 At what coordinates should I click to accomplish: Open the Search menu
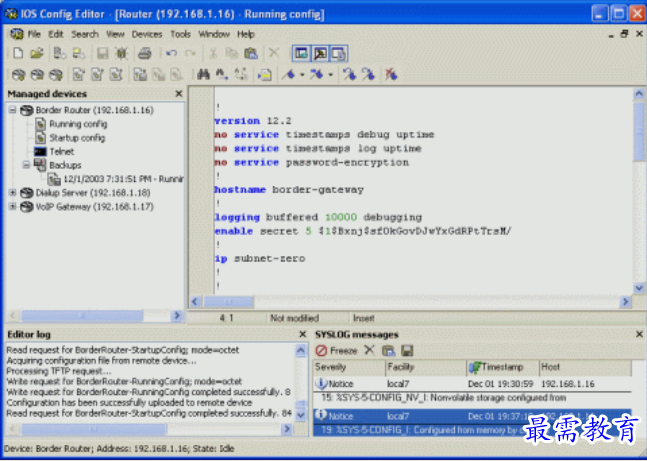tap(85, 34)
